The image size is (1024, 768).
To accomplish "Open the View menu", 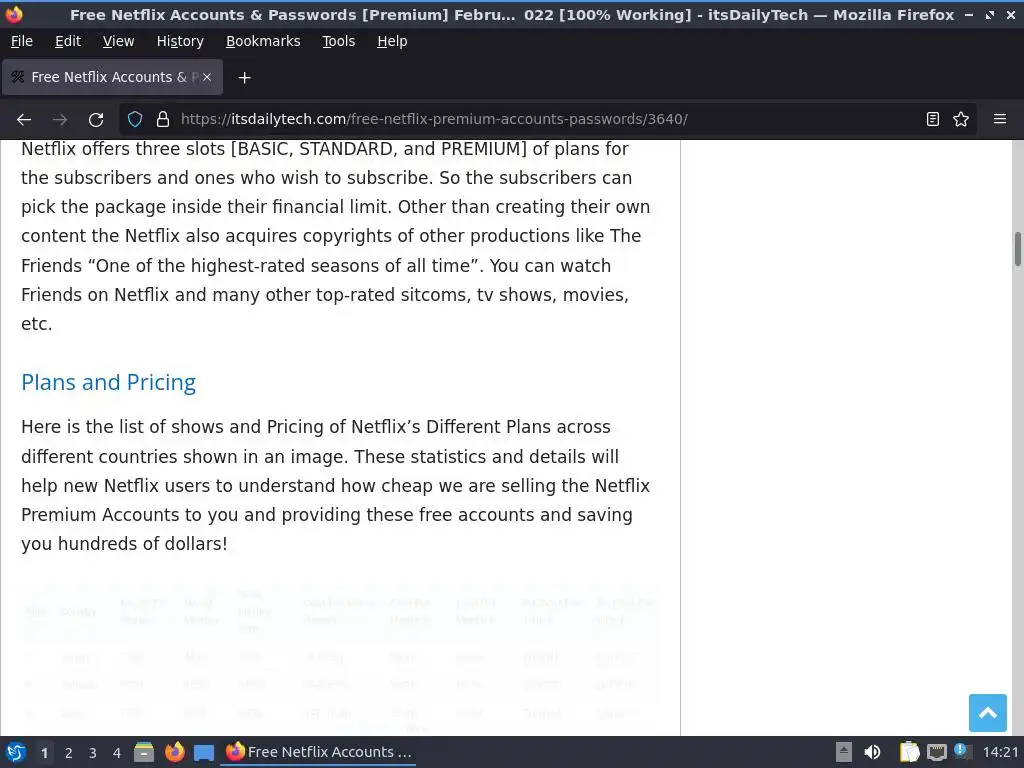I will tap(118, 41).
